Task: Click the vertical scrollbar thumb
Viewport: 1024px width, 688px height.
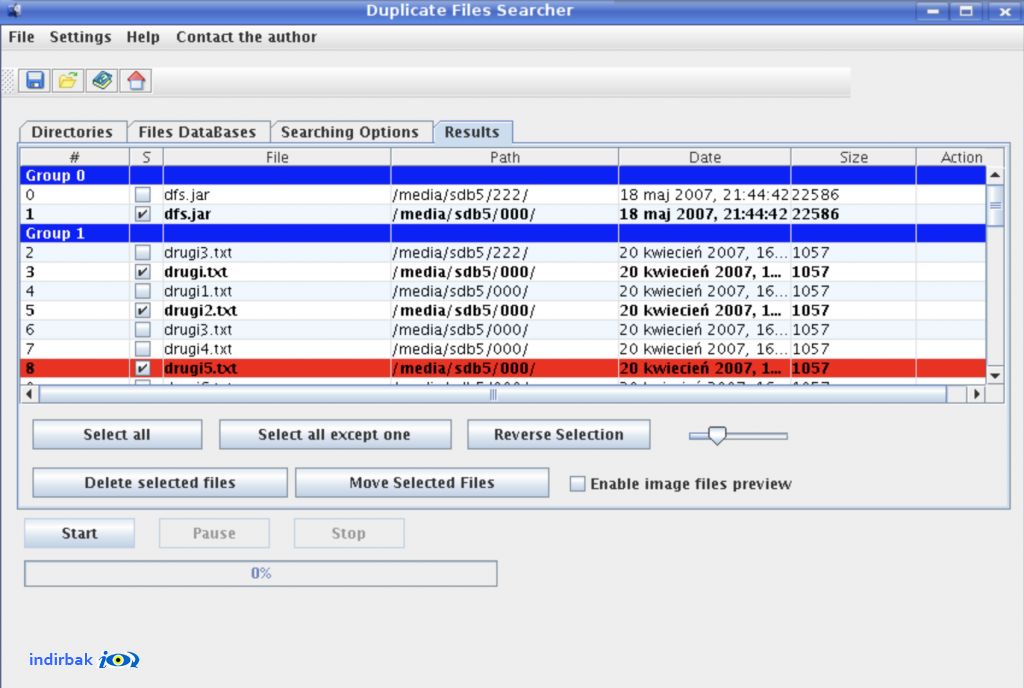Action: (x=995, y=206)
